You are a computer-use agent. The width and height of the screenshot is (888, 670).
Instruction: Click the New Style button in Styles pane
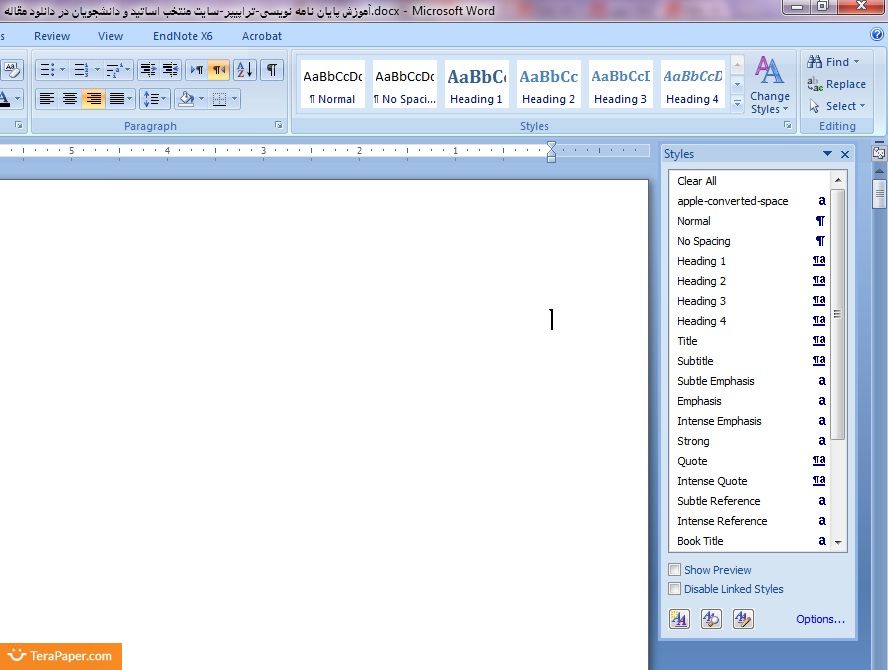679,619
